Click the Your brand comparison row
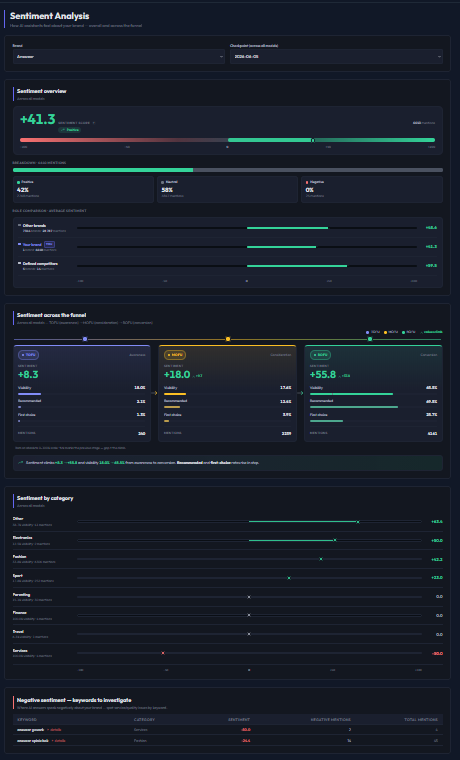 pyautogui.click(x=228, y=247)
